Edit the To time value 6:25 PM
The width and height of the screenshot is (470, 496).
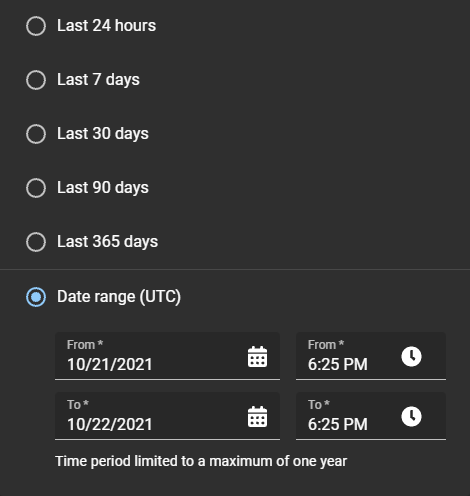click(x=371, y=416)
